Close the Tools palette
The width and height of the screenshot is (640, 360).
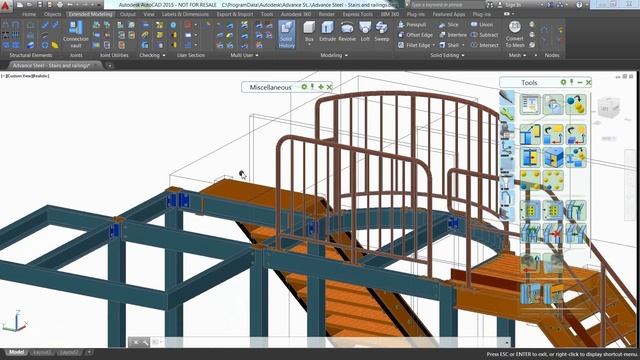point(588,82)
